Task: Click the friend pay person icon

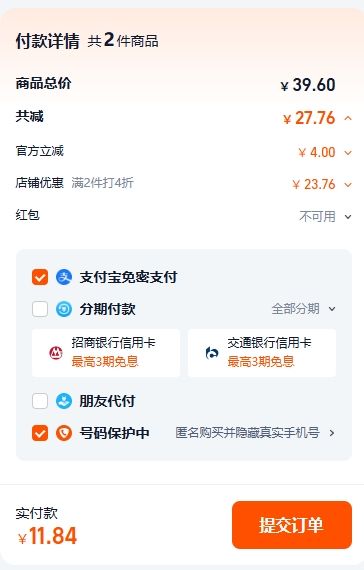Action: (x=64, y=401)
